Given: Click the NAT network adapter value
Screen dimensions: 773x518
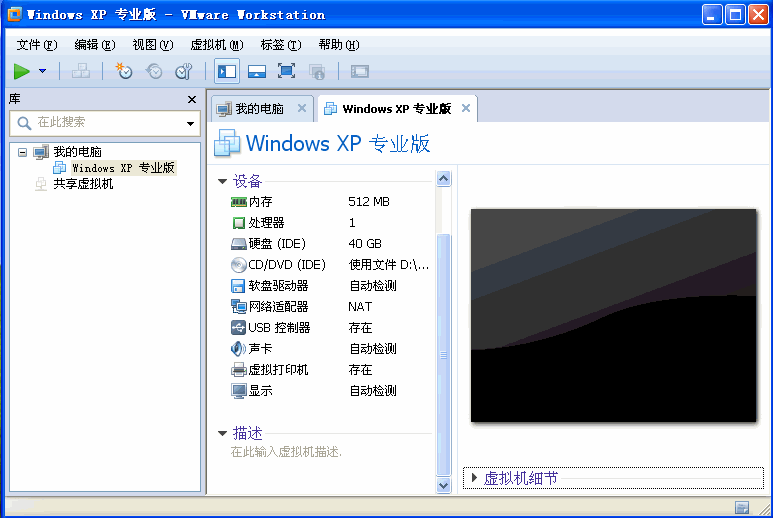Looking at the screenshot, I should (360, 307).
